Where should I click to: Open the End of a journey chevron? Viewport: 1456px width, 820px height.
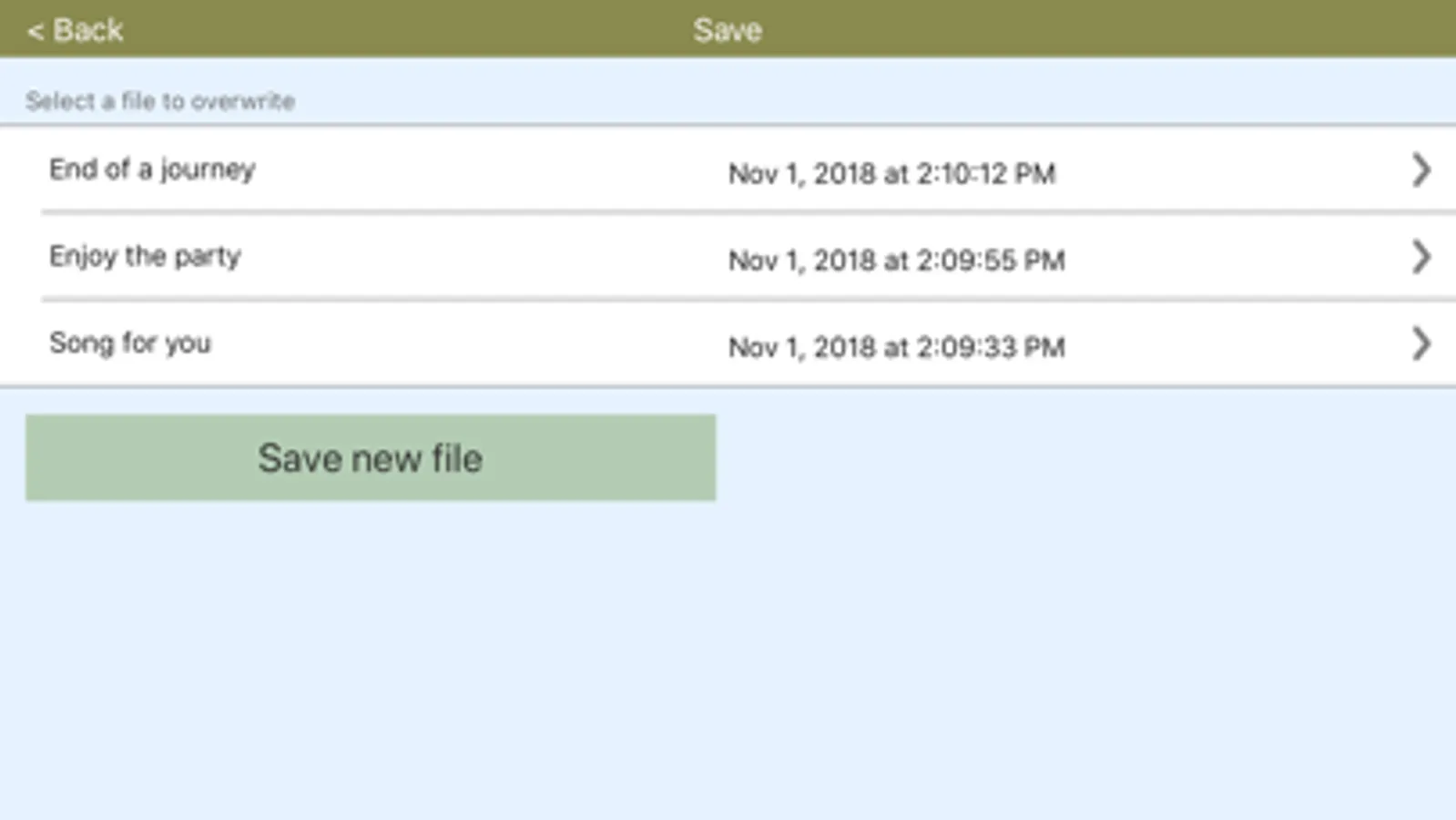click(x=1420, y=170)
